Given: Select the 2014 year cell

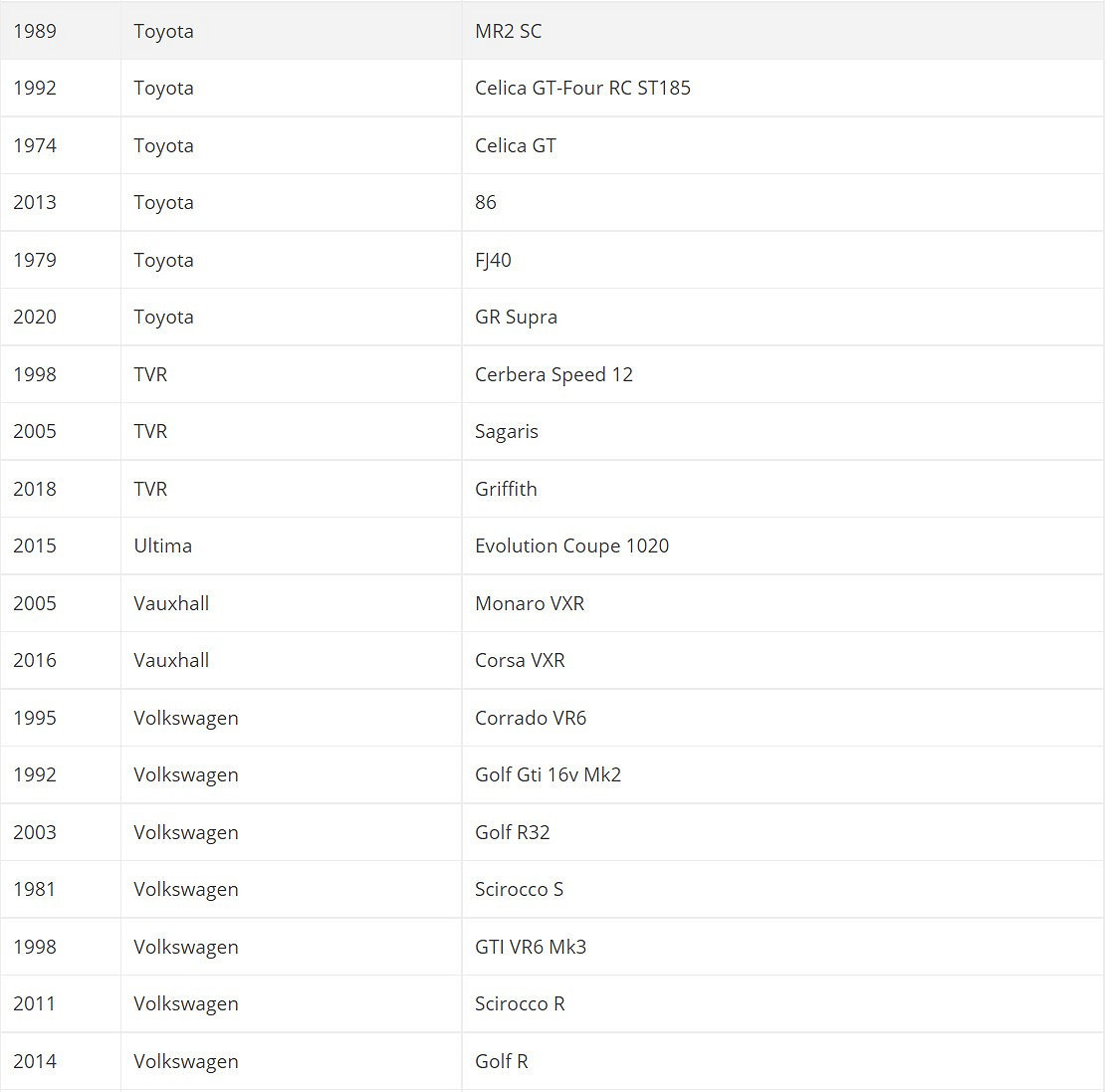Looking at the screenshot, I should pyautogui.click(x=35, y=1061).
